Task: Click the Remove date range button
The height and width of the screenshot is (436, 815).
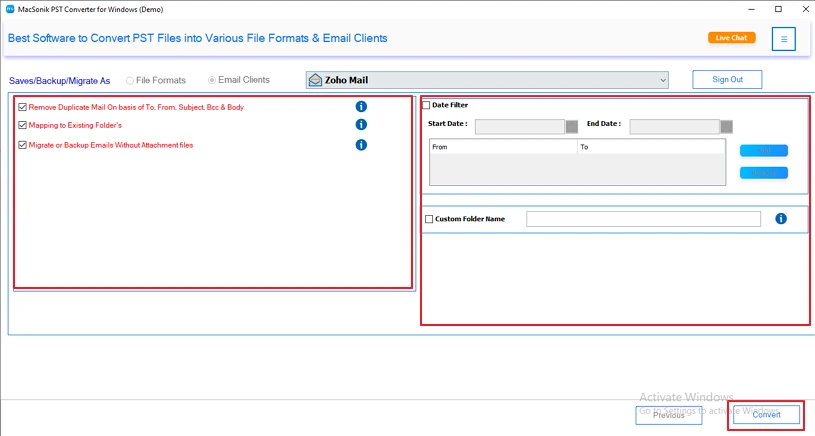Action: click(764, 173)
